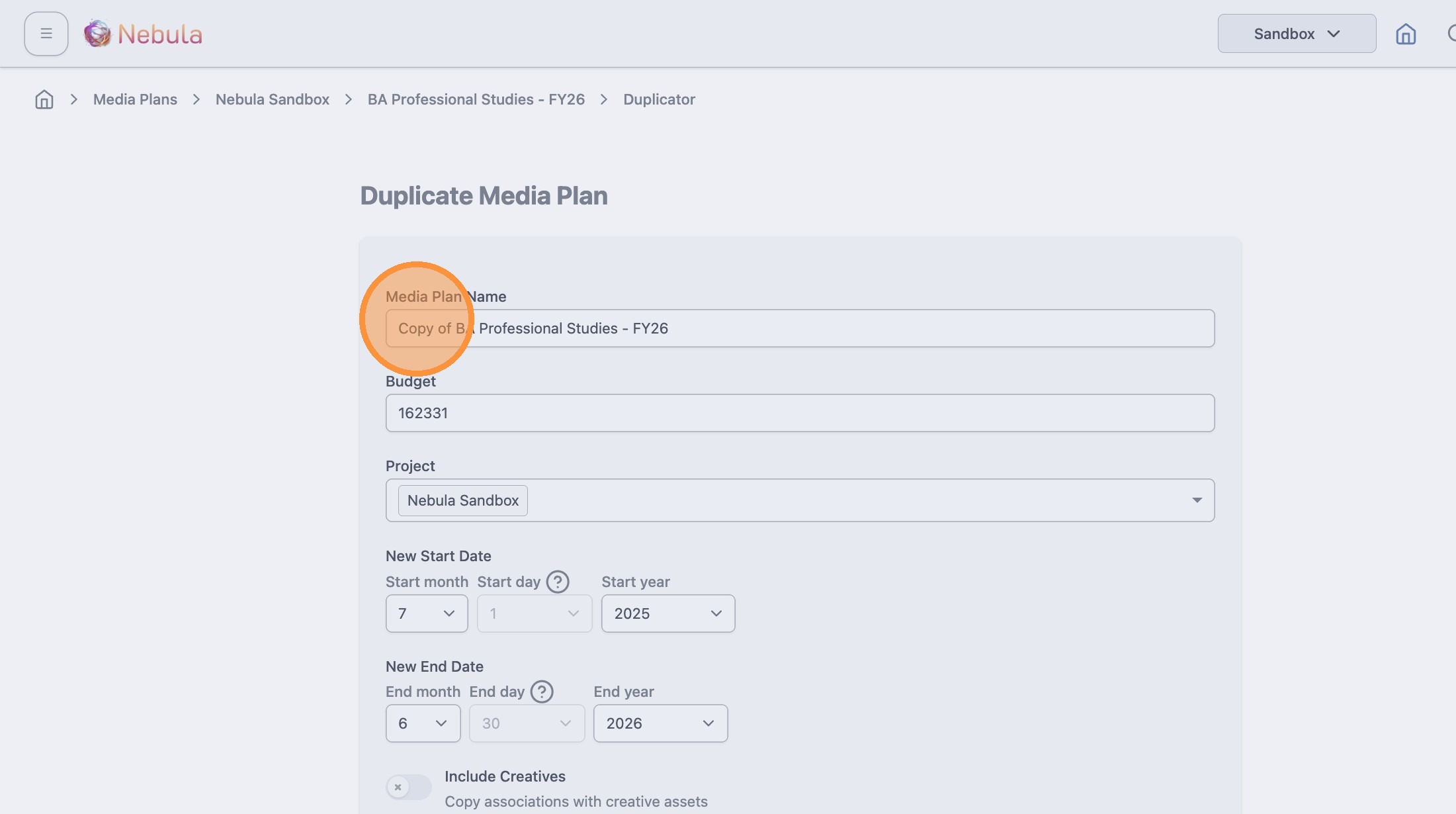This screenshot has width=1456, height=814.
Task: Navigate to Media Plans breadcrumb
Action: (x=135, y=99)
